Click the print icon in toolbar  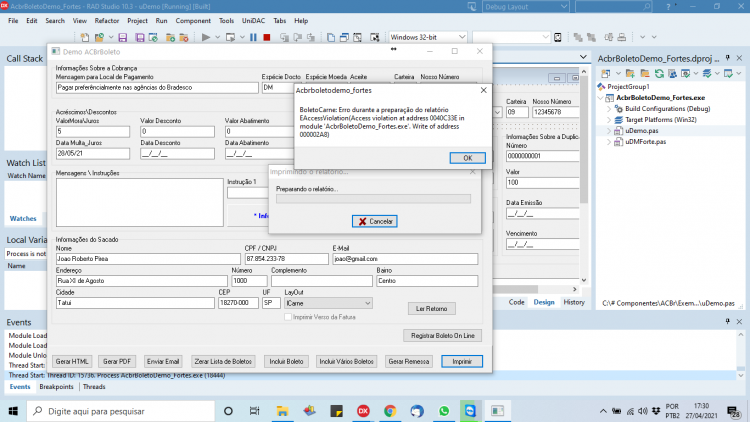pos(622,37)
